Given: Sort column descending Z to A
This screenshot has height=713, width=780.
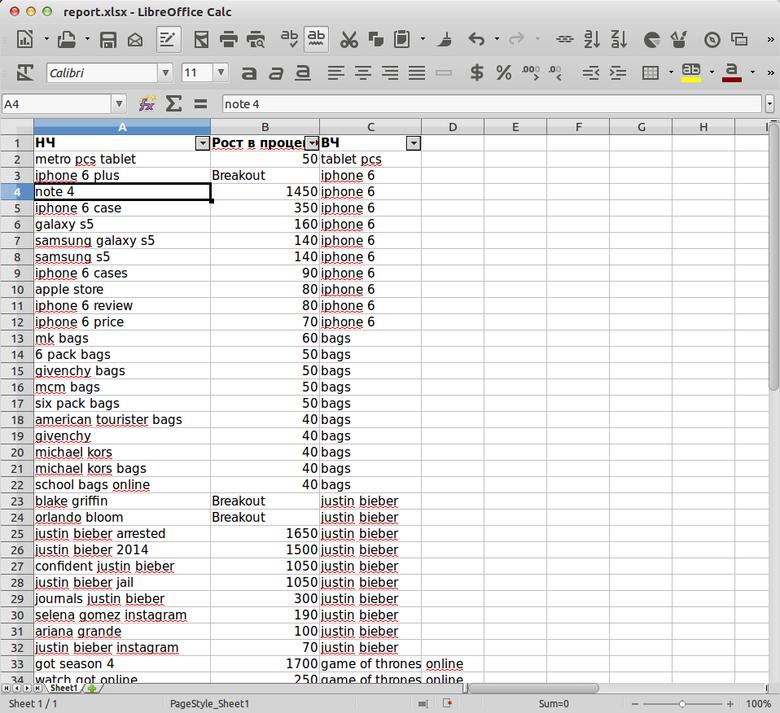Looking at the screenshot, I should [619, 39].
